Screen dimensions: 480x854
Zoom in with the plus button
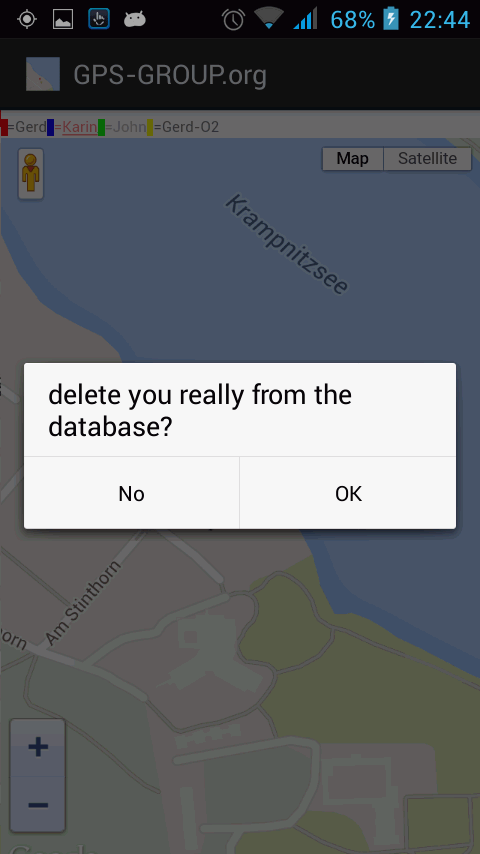point(38,747)
